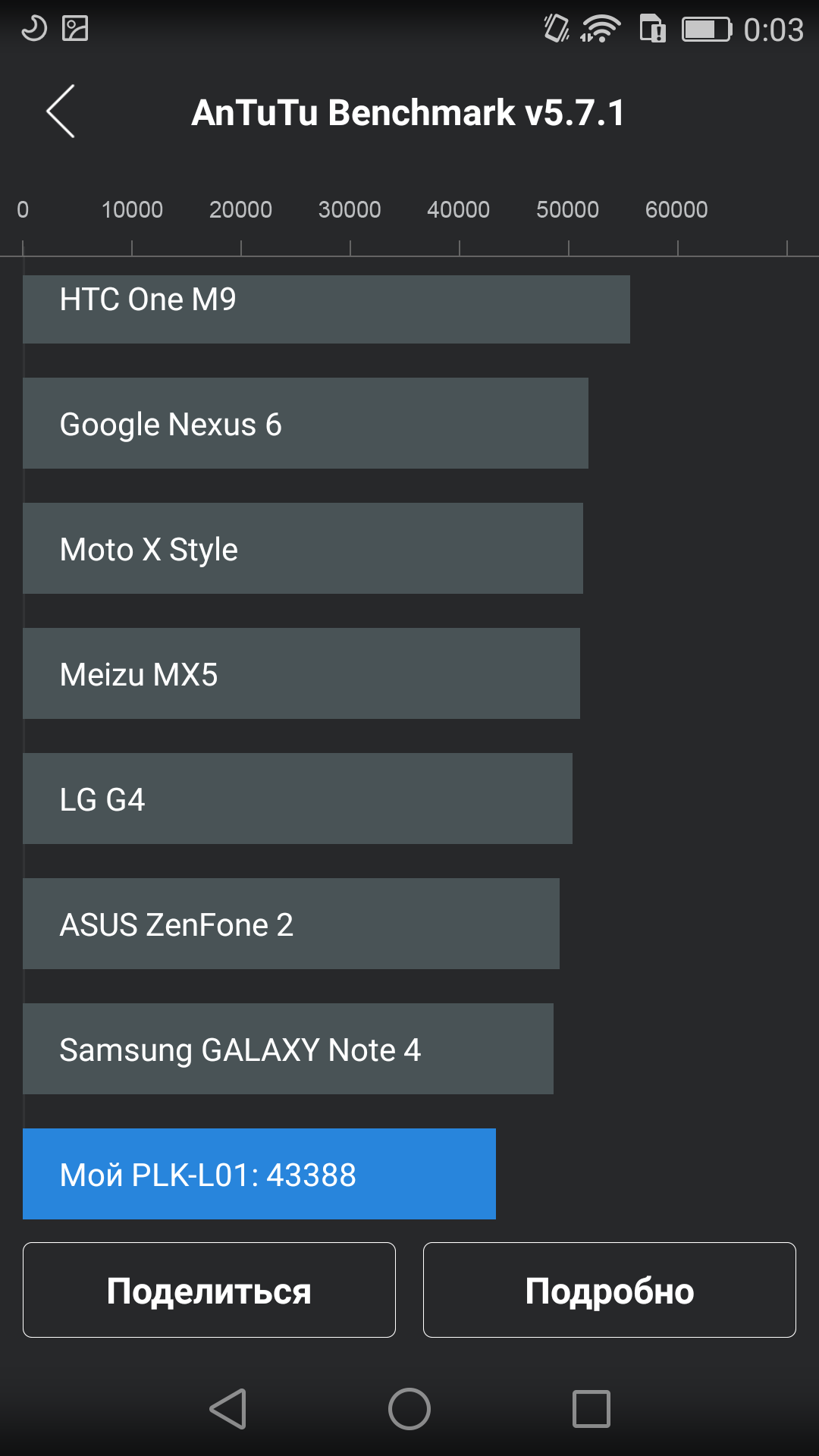819x1456 pixels.
Task: Tap the back arrow in the header
Action: click(61, 111)
